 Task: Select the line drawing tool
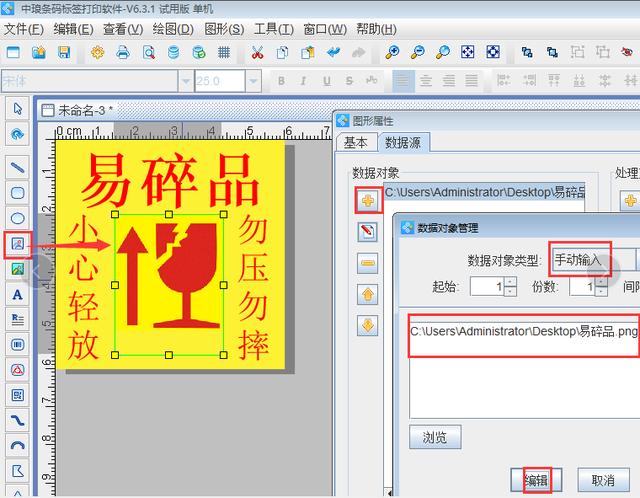(17, 166)
